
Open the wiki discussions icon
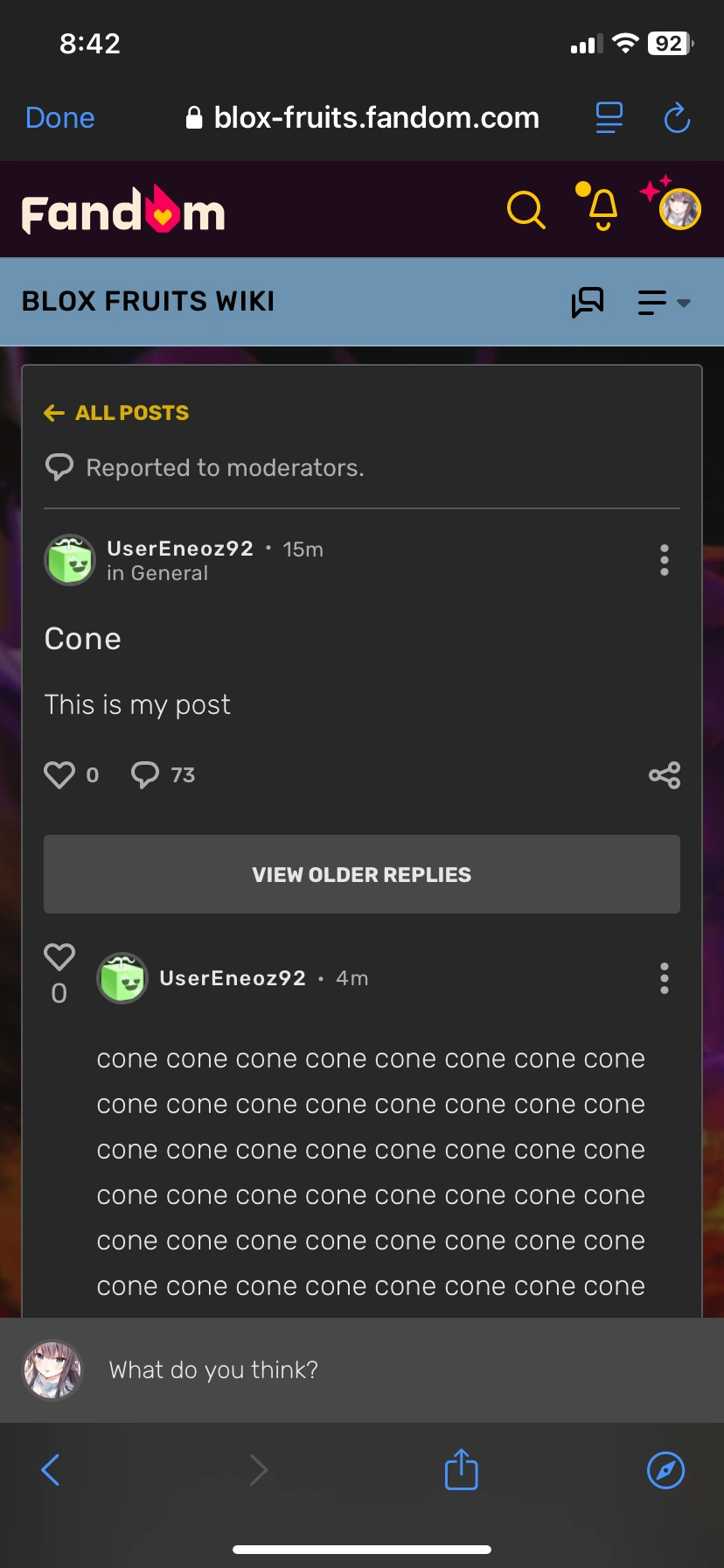[x=588, y=302]
